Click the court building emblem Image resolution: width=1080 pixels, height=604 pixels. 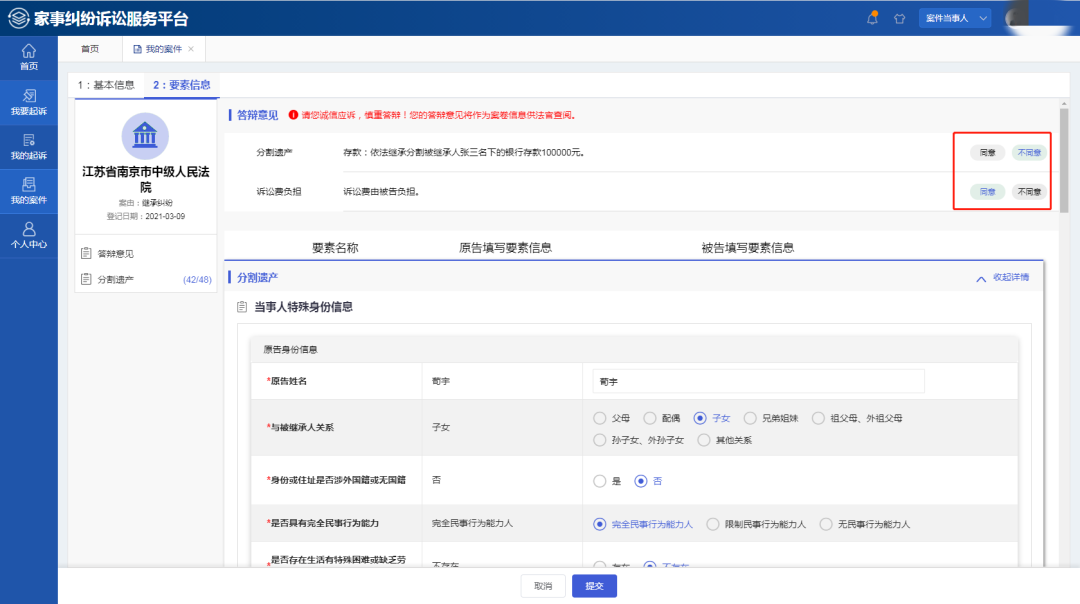click(145, 136)
